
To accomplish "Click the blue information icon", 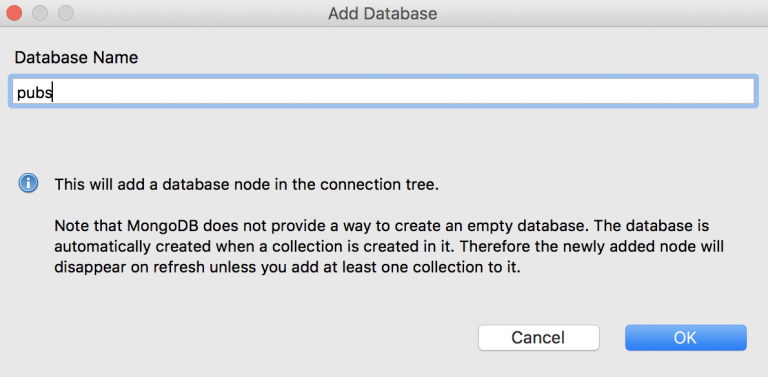I will click(28, 183).
